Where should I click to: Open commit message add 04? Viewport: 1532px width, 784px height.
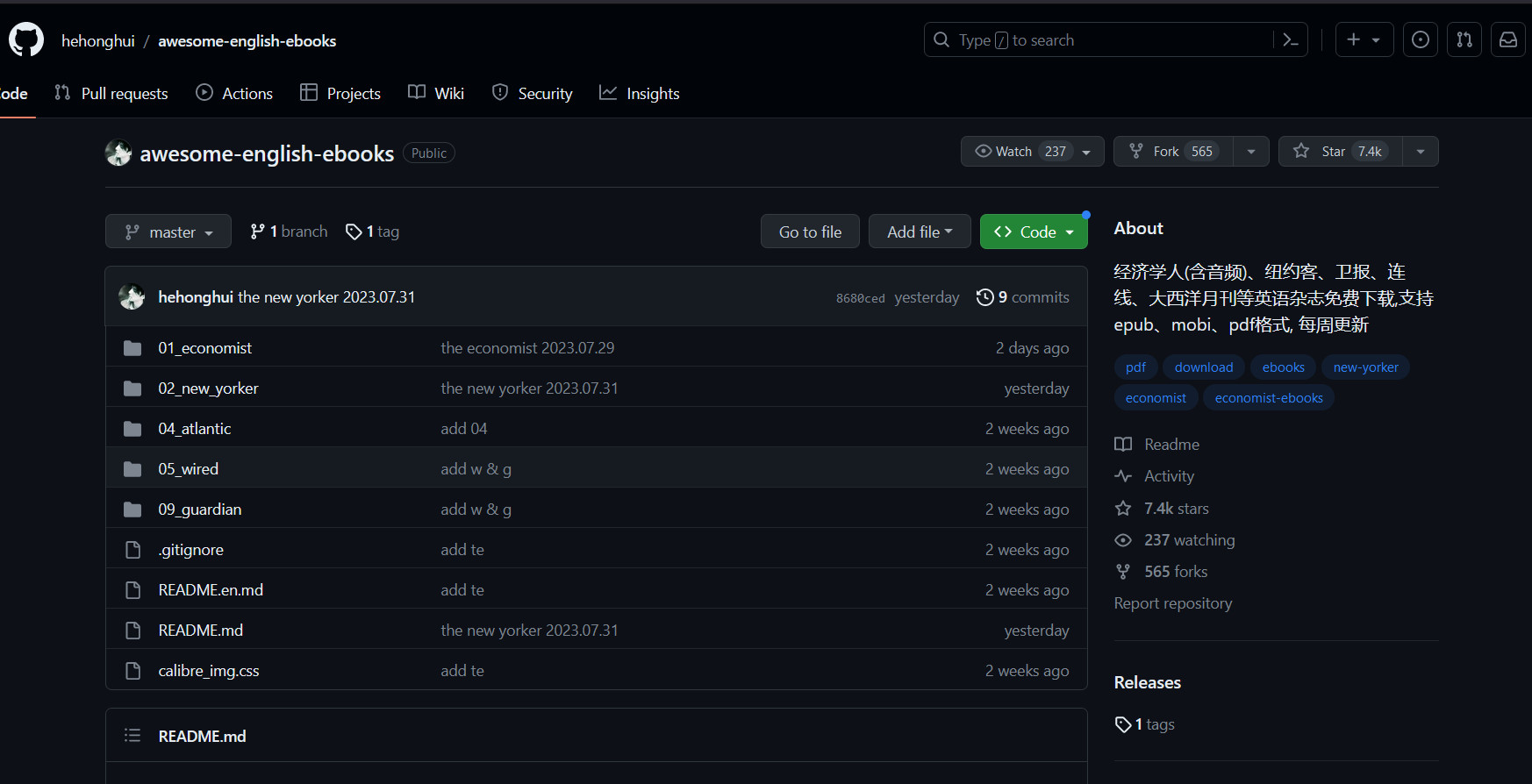(463, 429)
